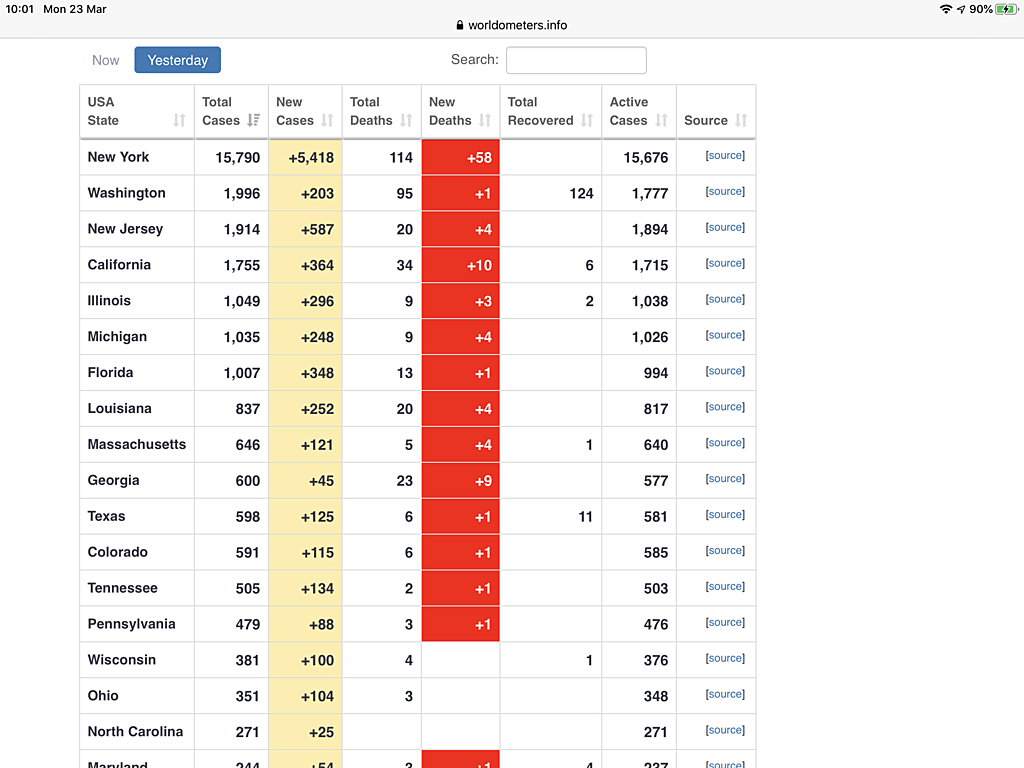This screenshot has width=1024, height=768.
Task: Open the source link for California
Action: pos(725,263)
